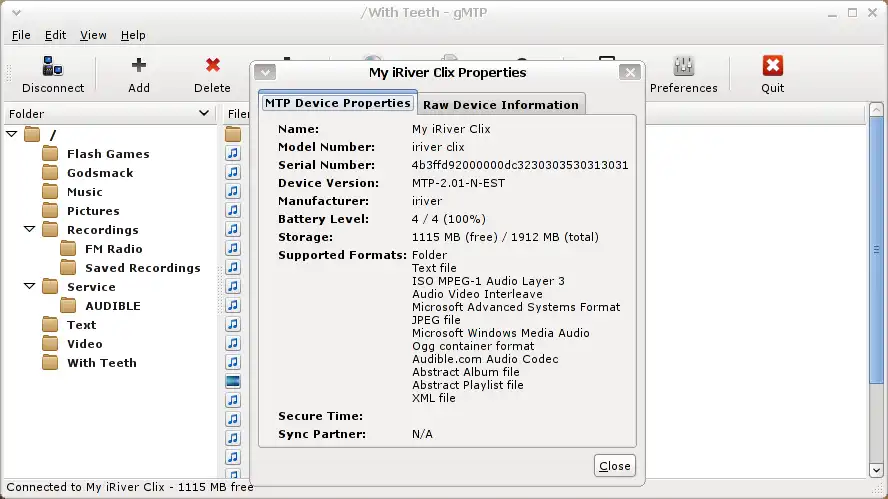
Task: Click the Close button in properties dialog
Action: [x=614, y=466]
